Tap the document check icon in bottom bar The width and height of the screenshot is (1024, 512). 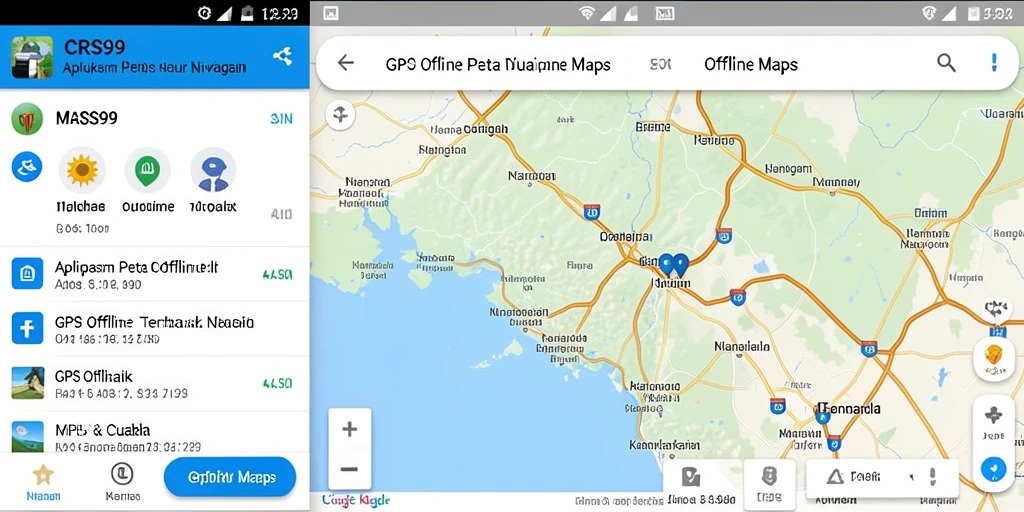click(690, 477)
